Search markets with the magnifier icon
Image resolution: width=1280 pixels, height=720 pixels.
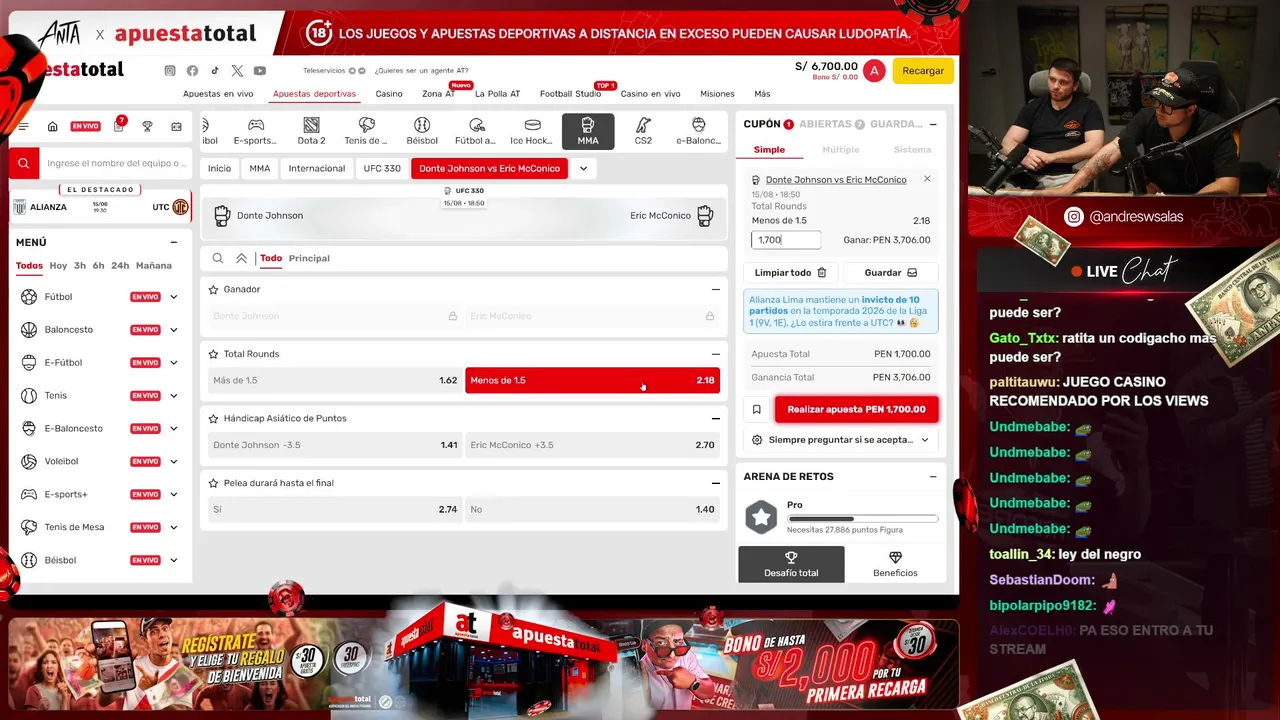coord(217,258)
